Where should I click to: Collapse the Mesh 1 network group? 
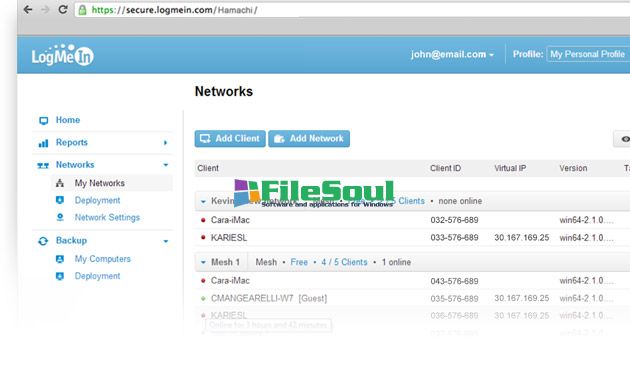point(203,262)
